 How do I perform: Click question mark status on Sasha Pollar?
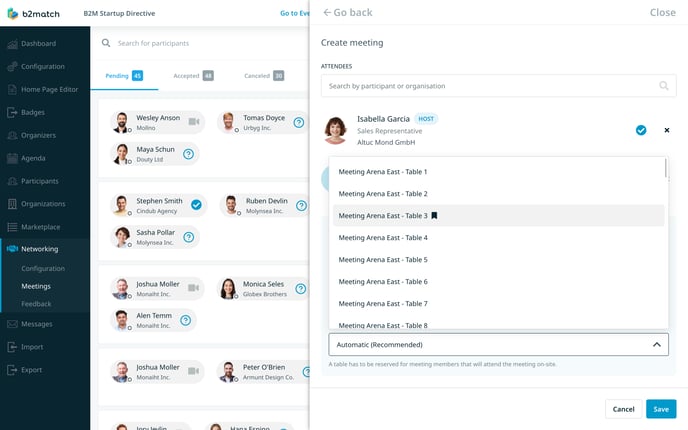pos(188,237)
